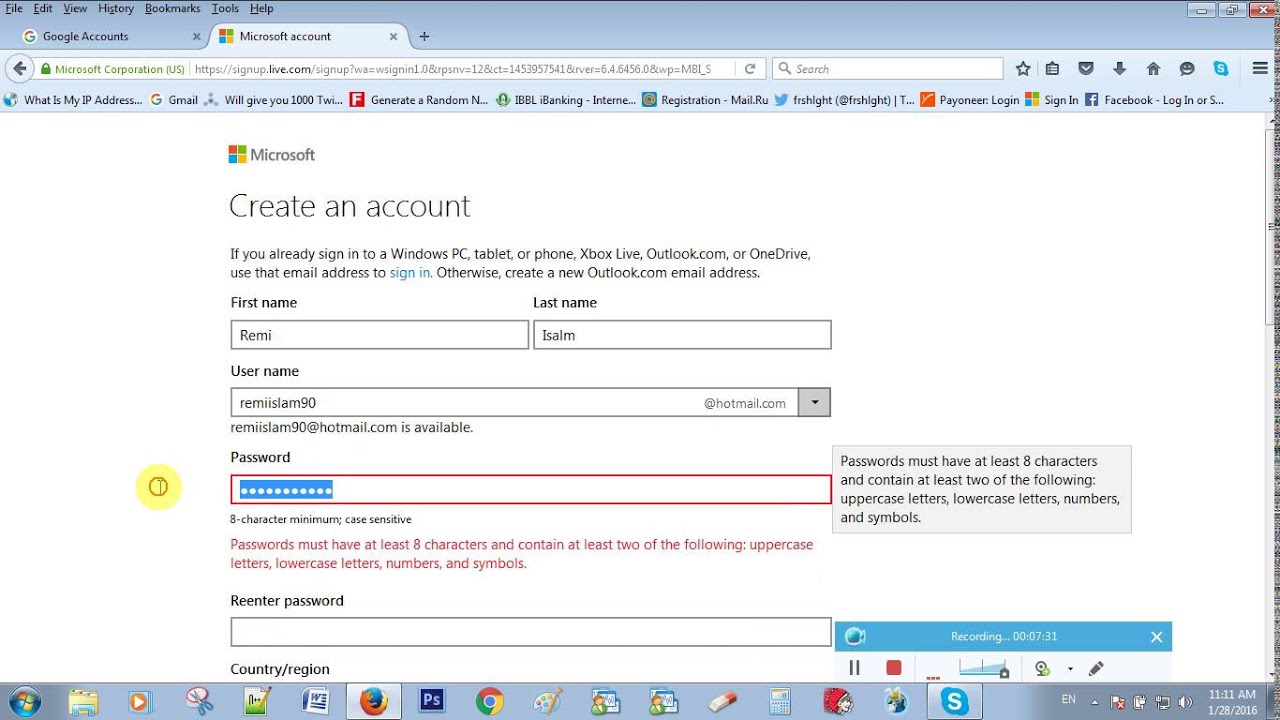Reload the page with the refresh icon
The height and width of the screenshot is (720, 1280).
pos(750,69)
